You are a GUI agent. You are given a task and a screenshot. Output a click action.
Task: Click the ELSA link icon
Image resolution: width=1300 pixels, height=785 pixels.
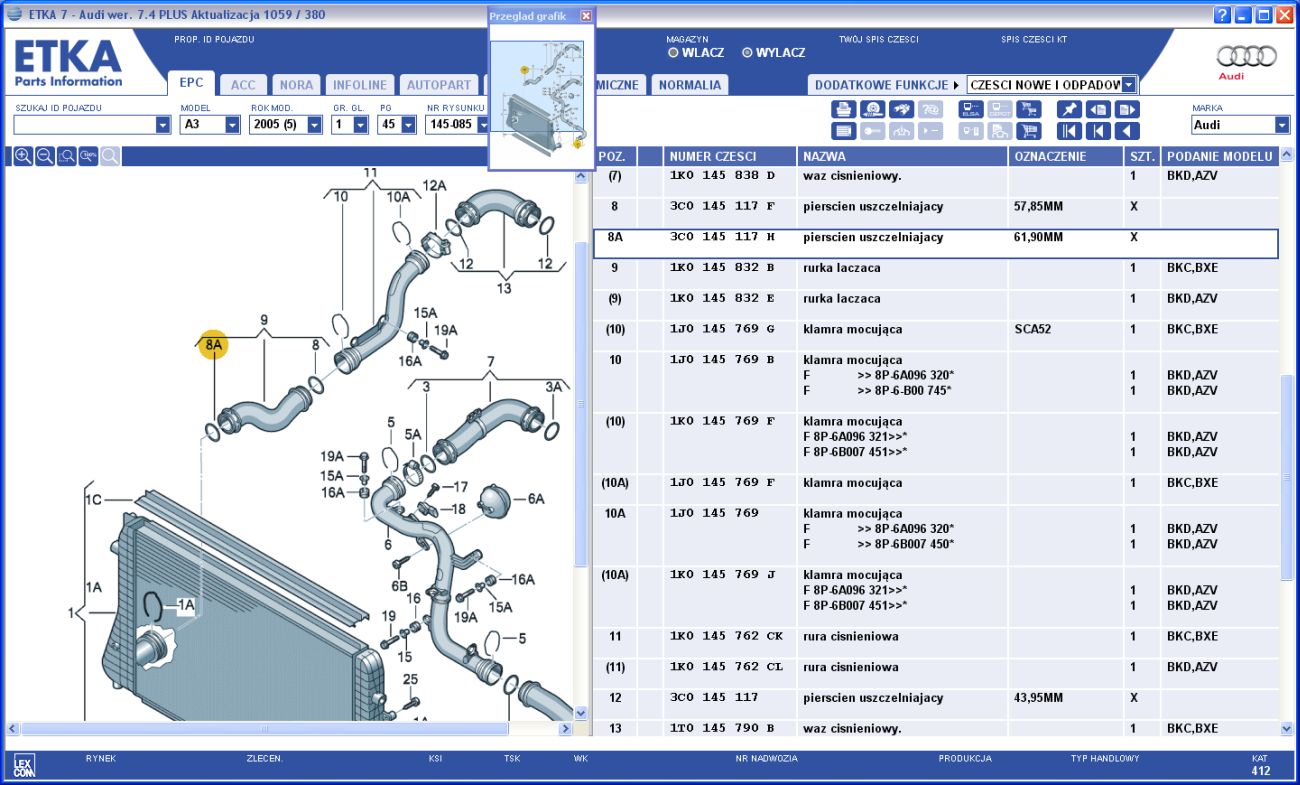pyautogui.click(x=971, y=109)
